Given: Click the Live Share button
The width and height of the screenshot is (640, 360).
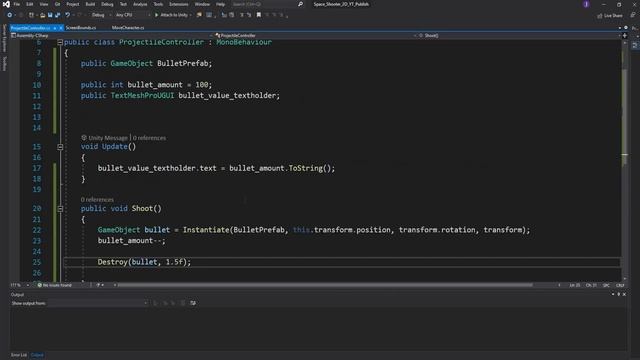Looking at the screenshot, I should pos(610,16).
